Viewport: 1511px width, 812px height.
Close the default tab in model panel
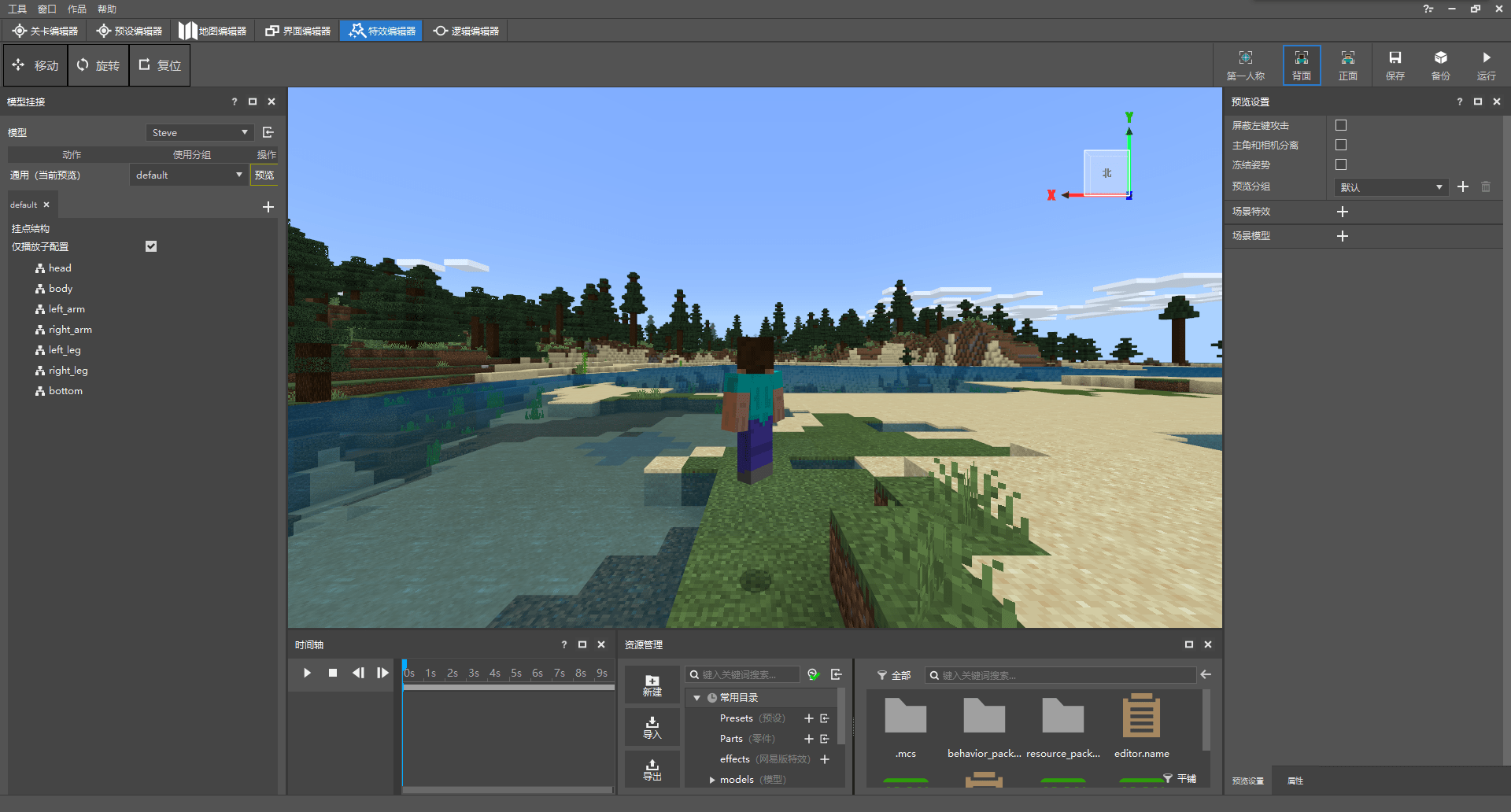46,205
